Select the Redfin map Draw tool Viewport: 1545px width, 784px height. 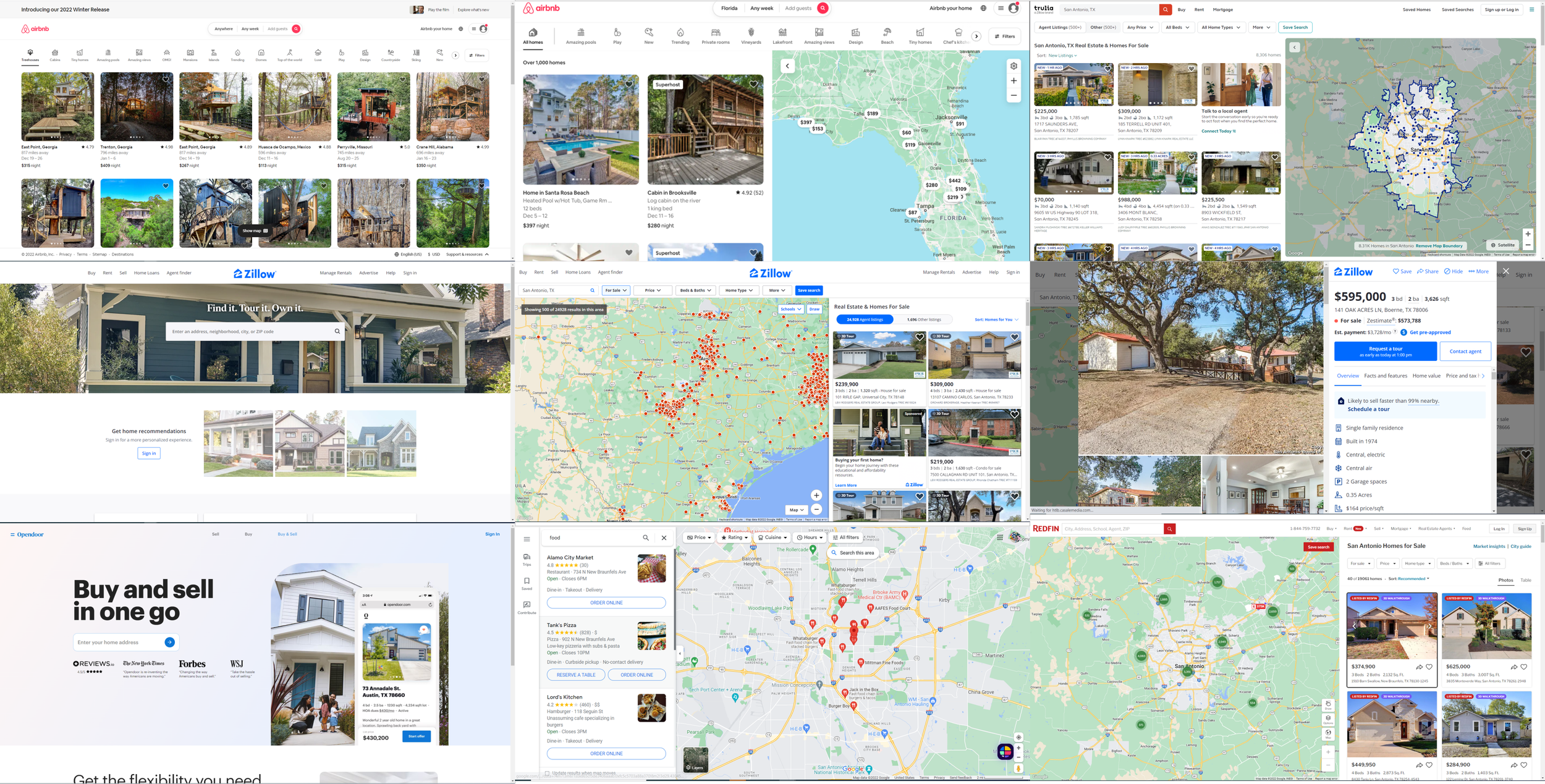tap(1328, 705)
